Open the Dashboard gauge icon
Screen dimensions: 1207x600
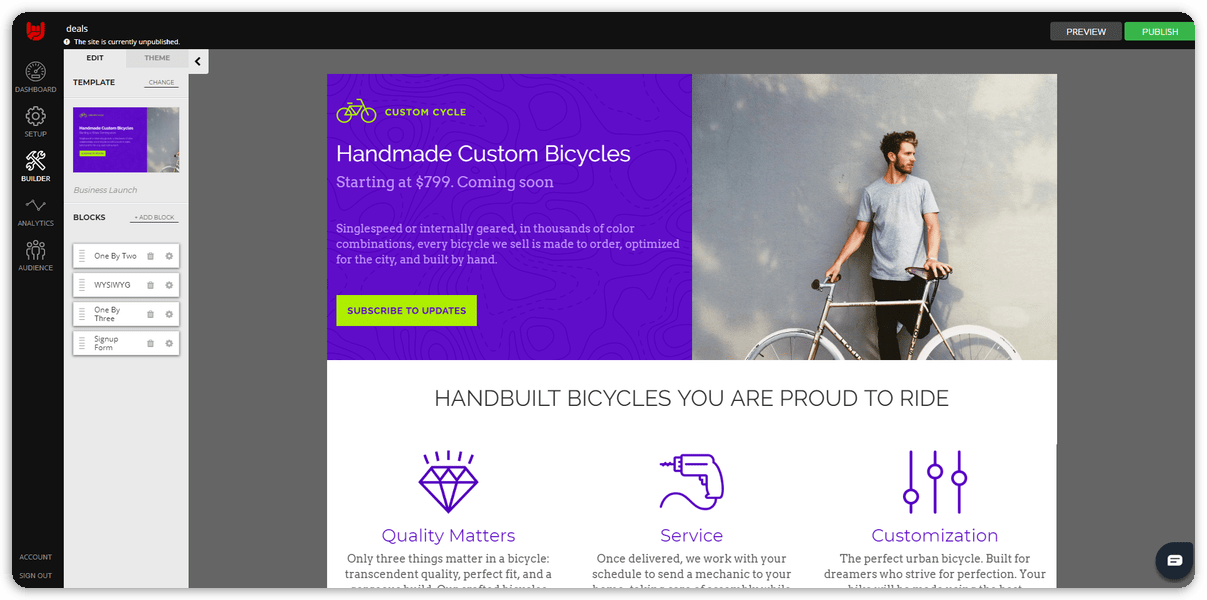click(35, 72)
